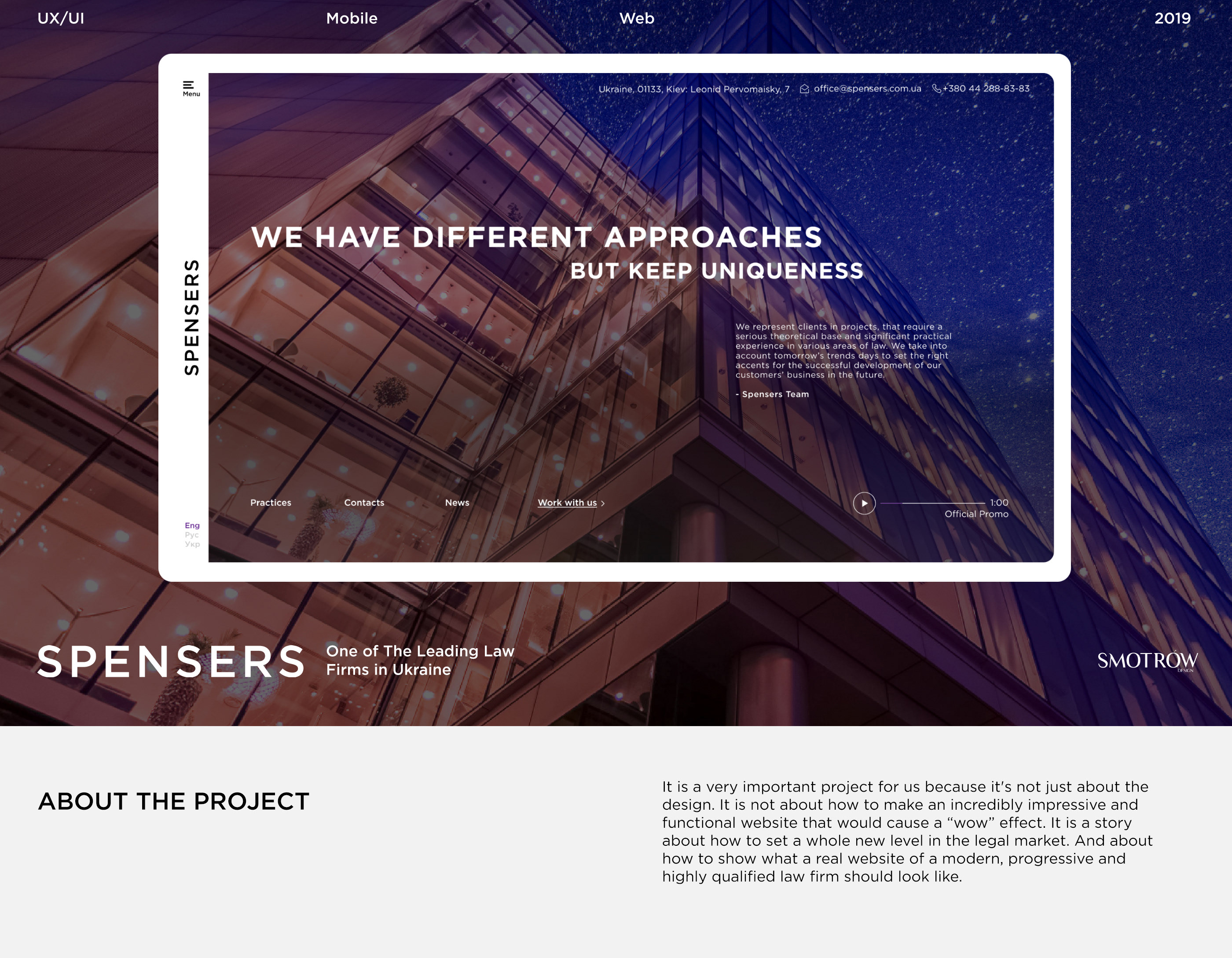The height and width of the screenshot is (958, 1232).
Task: Click the play button for Official Promo
Action: 862,503
